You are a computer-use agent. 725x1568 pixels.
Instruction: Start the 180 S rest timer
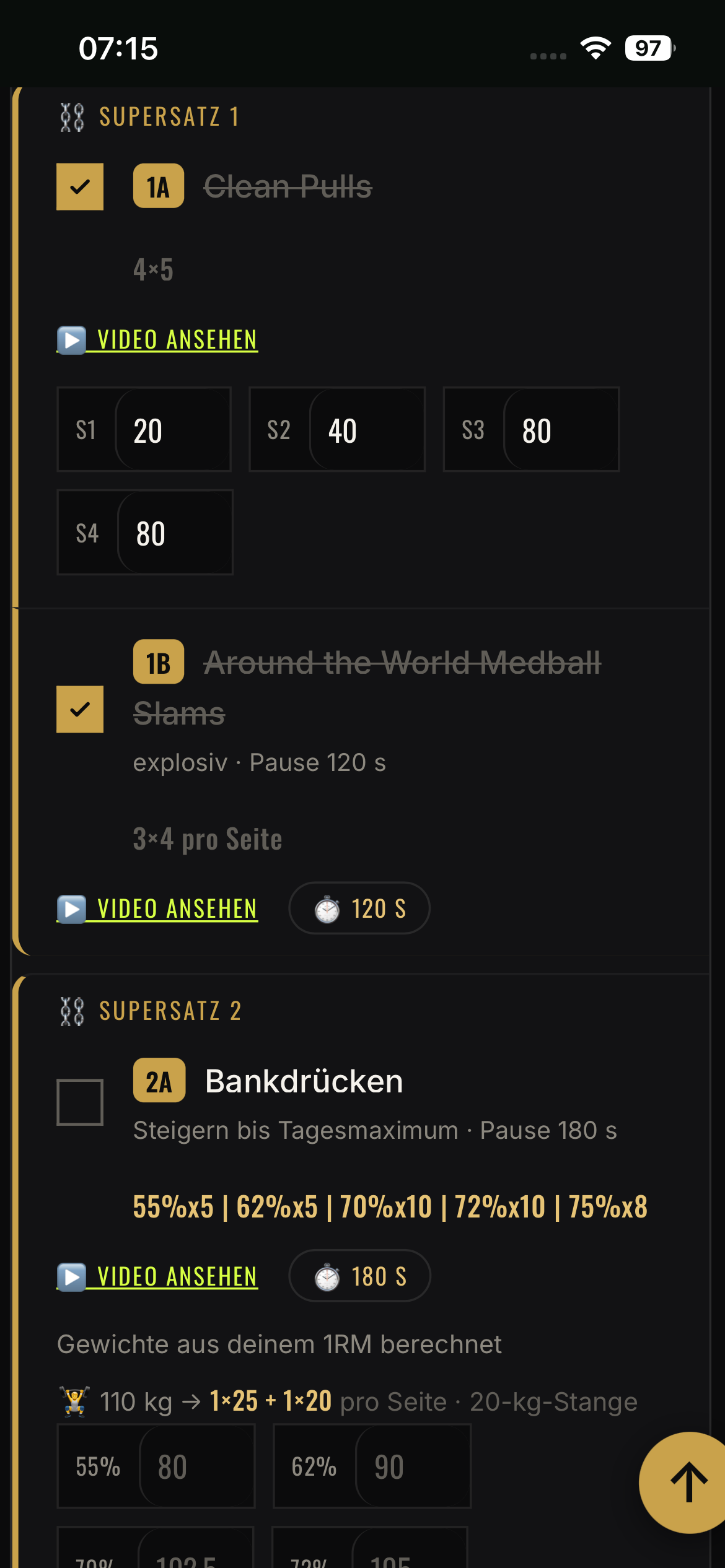pos(359,1276)
